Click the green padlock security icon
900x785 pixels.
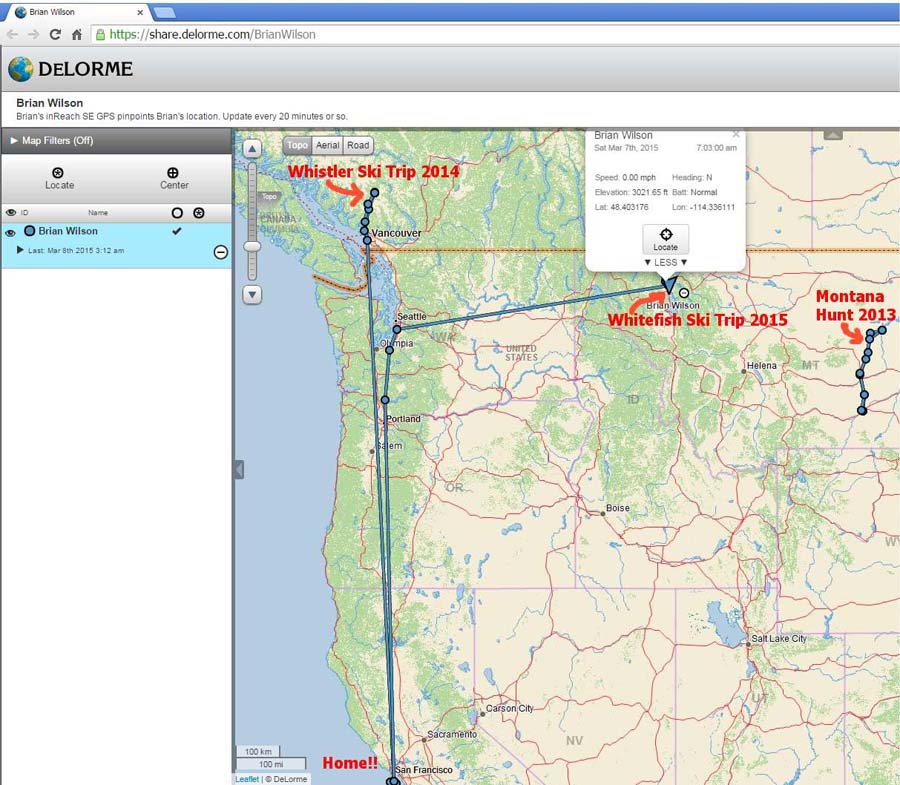click(x=100, y=34)
